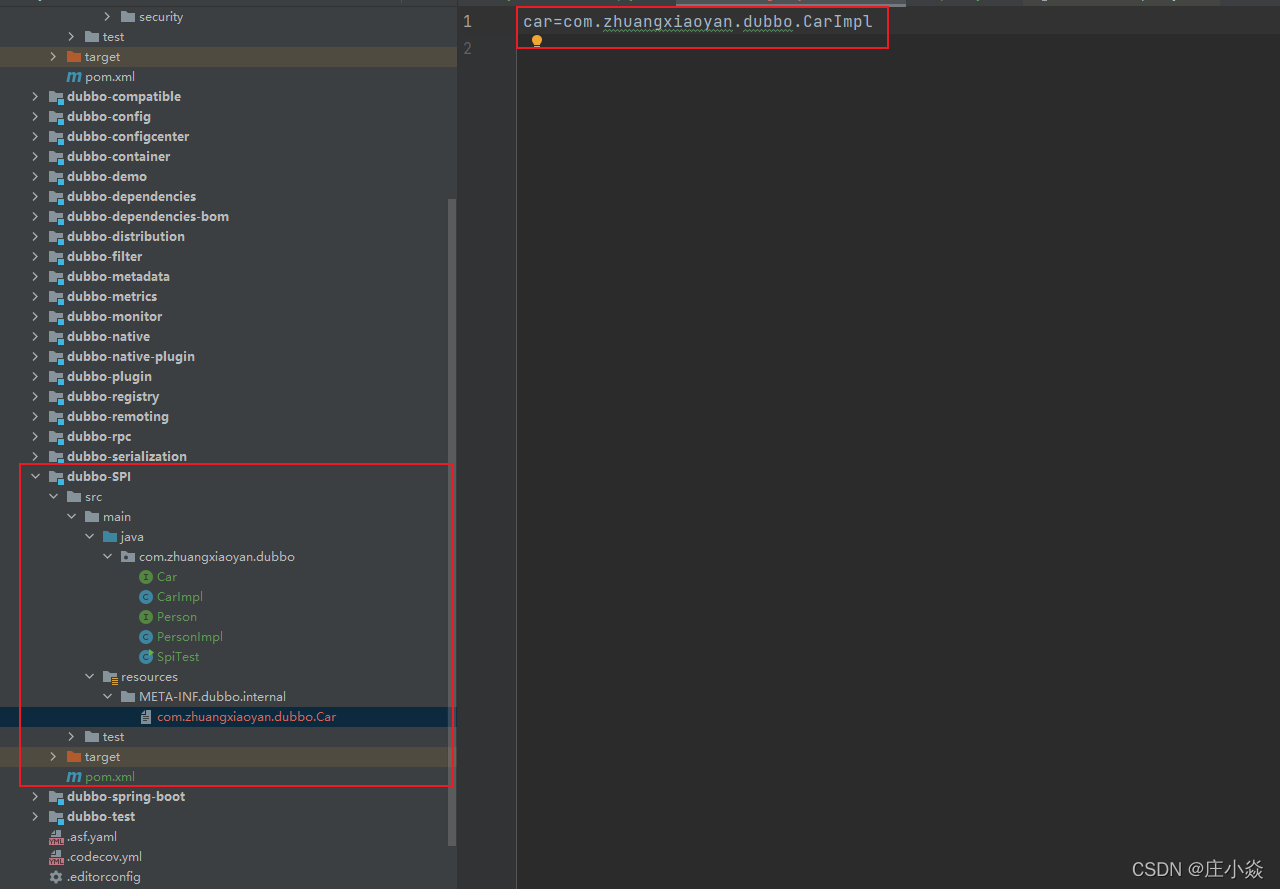
Task: Click the resources folder icon
Action: pyautogui.click(x=110, y=677)
